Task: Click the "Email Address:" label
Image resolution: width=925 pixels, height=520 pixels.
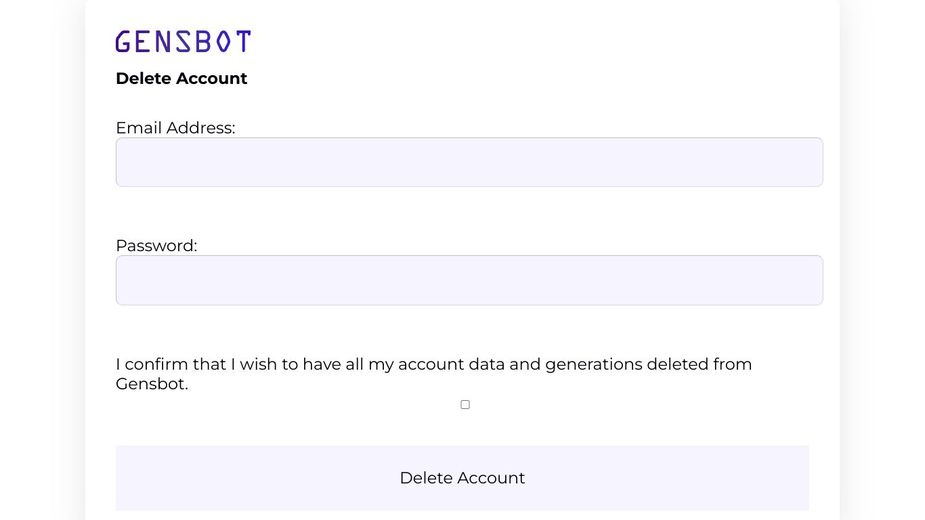Action: click(175, 128)
